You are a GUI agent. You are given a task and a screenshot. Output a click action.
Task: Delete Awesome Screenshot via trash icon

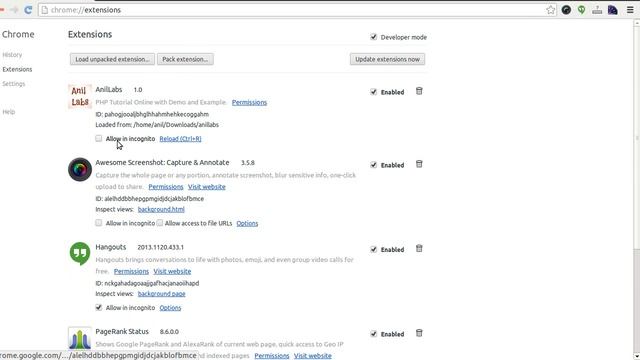click(x=419, y=164)
